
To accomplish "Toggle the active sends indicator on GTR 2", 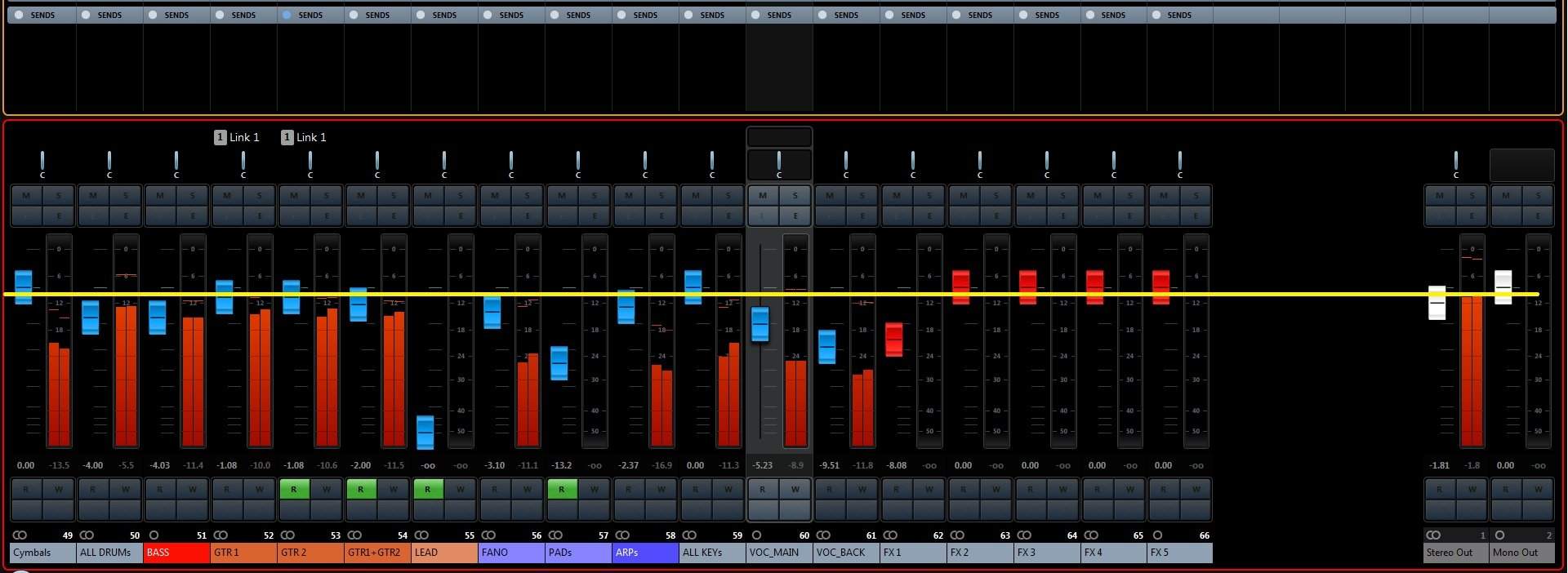I will pos(287,15).
